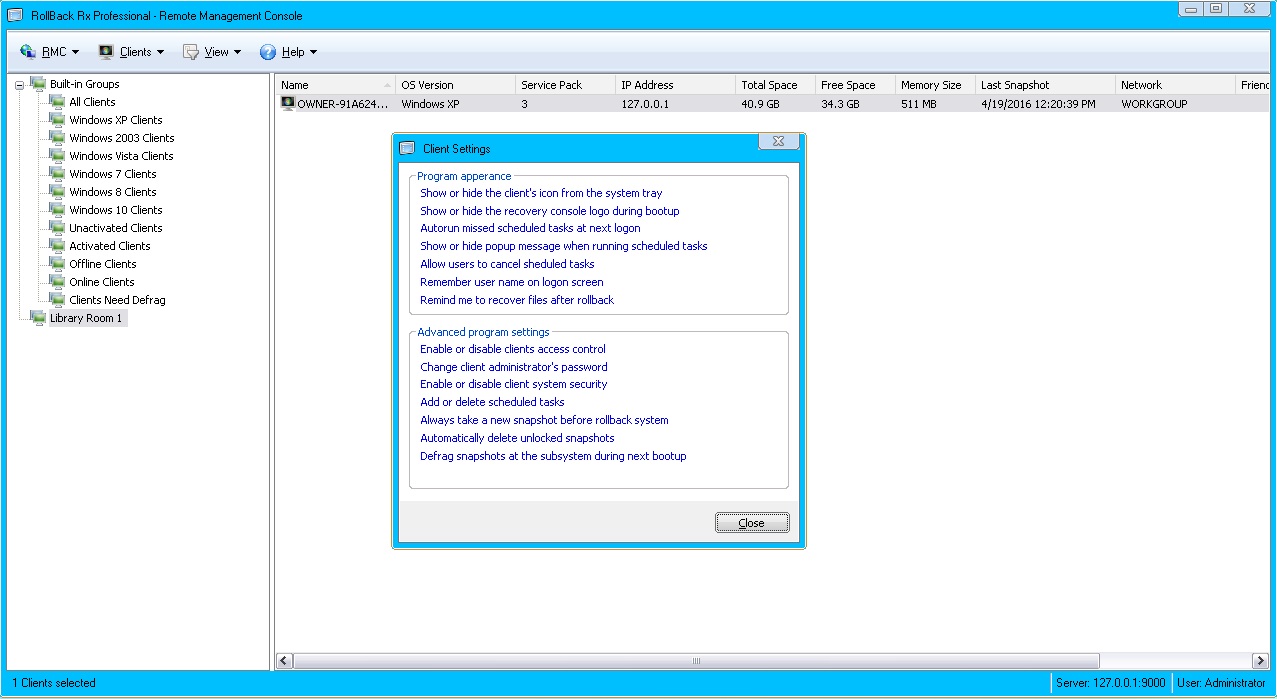This screenshot has width=1277, height=699.
Task: Click the OWNER-91A624 client computer icon
Action: 288,103
